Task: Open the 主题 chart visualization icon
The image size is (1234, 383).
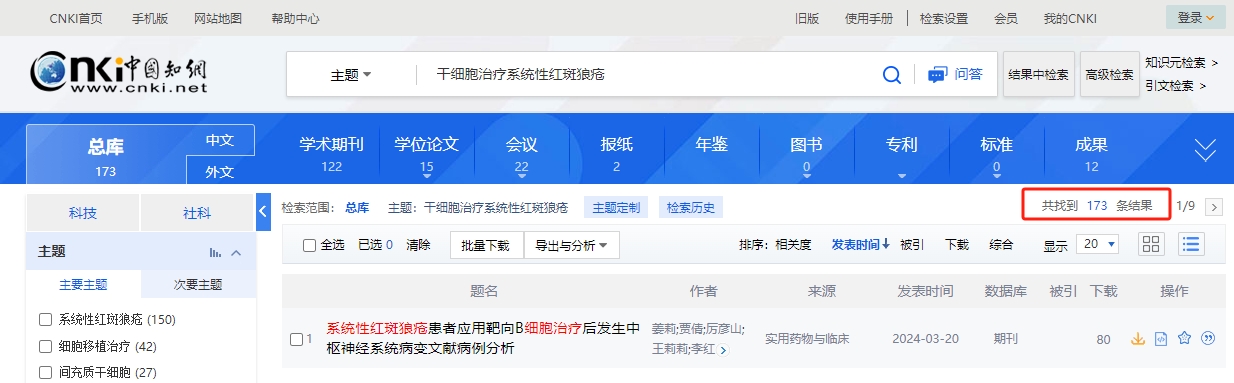Action: [215, 252]
